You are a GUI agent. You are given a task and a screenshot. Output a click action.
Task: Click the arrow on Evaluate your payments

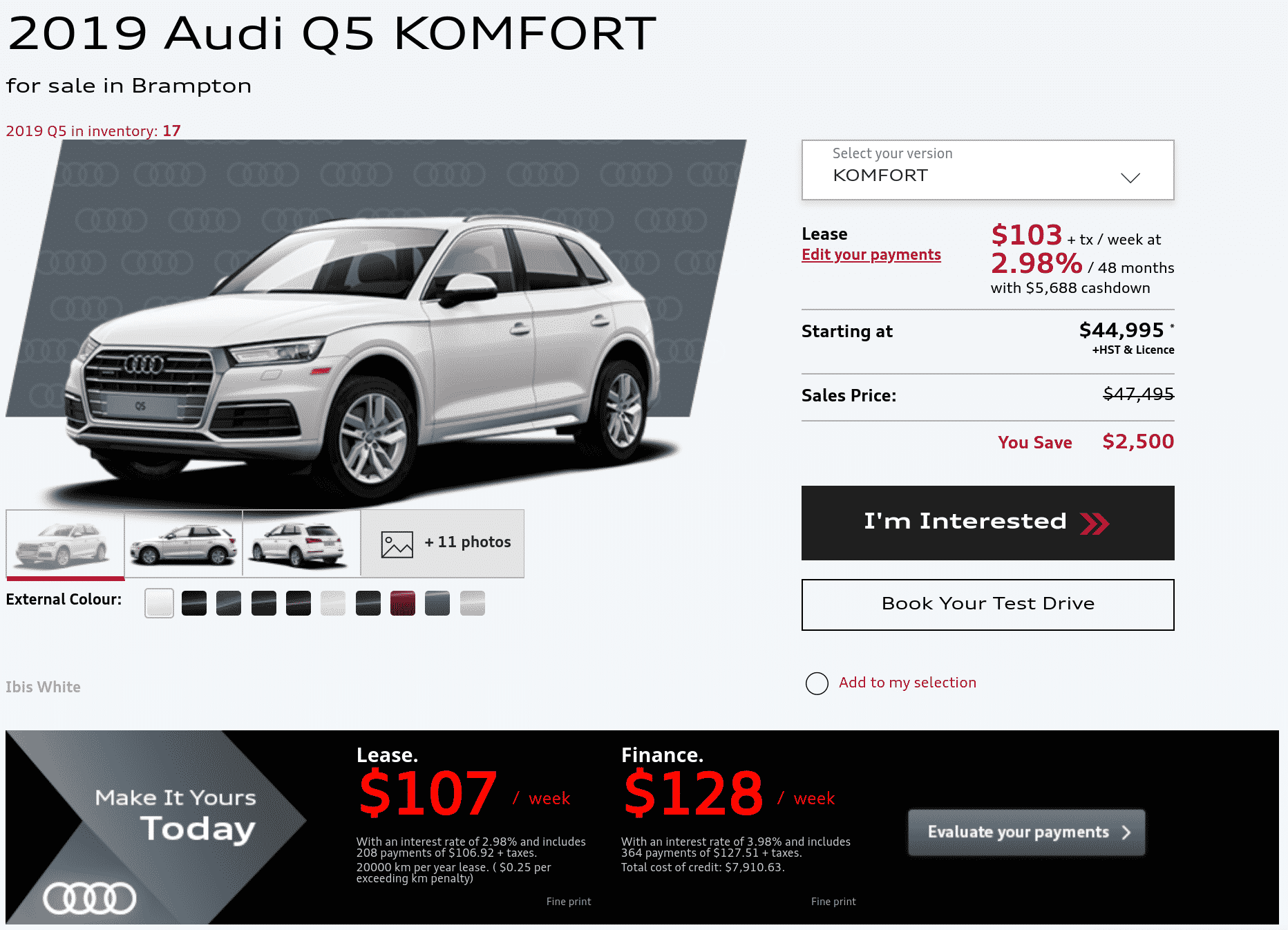pyautogui.click(x=1126, y=833)
